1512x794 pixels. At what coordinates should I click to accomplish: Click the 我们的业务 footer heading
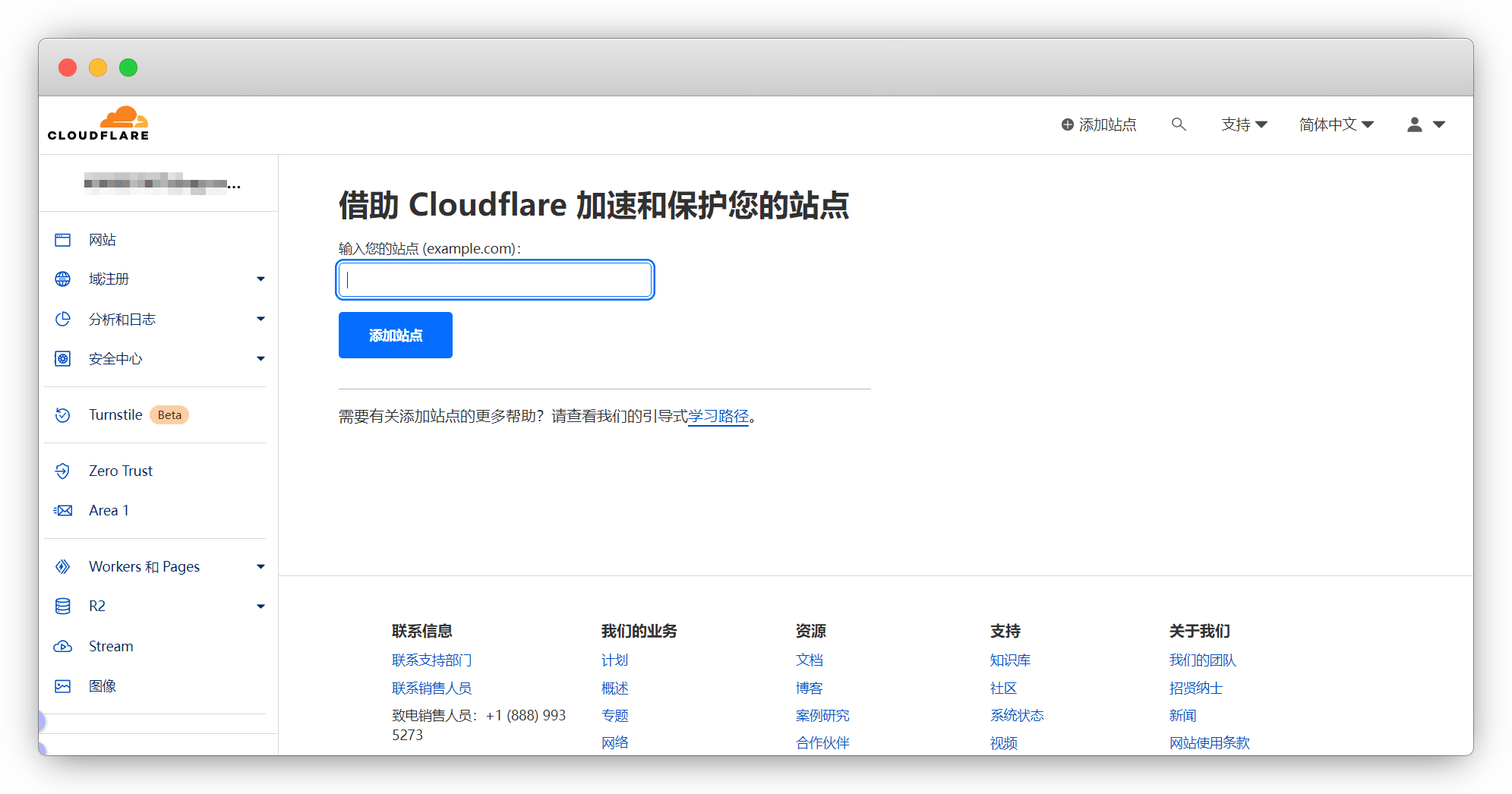click(639, 631)
